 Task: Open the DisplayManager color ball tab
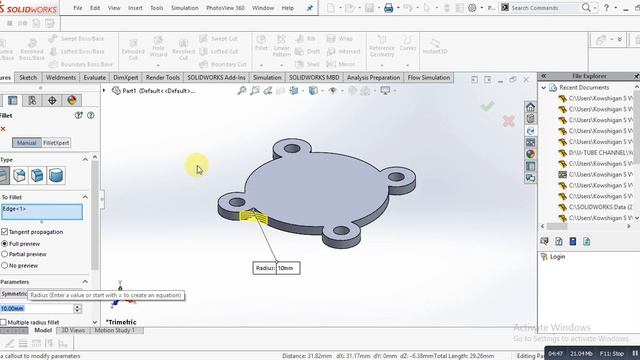tap(71, 100)
